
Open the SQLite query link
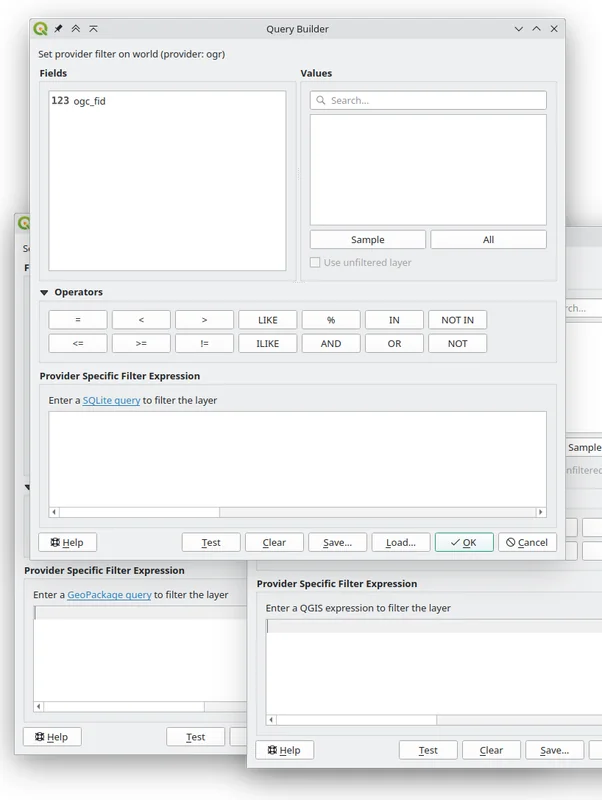click(x=111, y=400)
